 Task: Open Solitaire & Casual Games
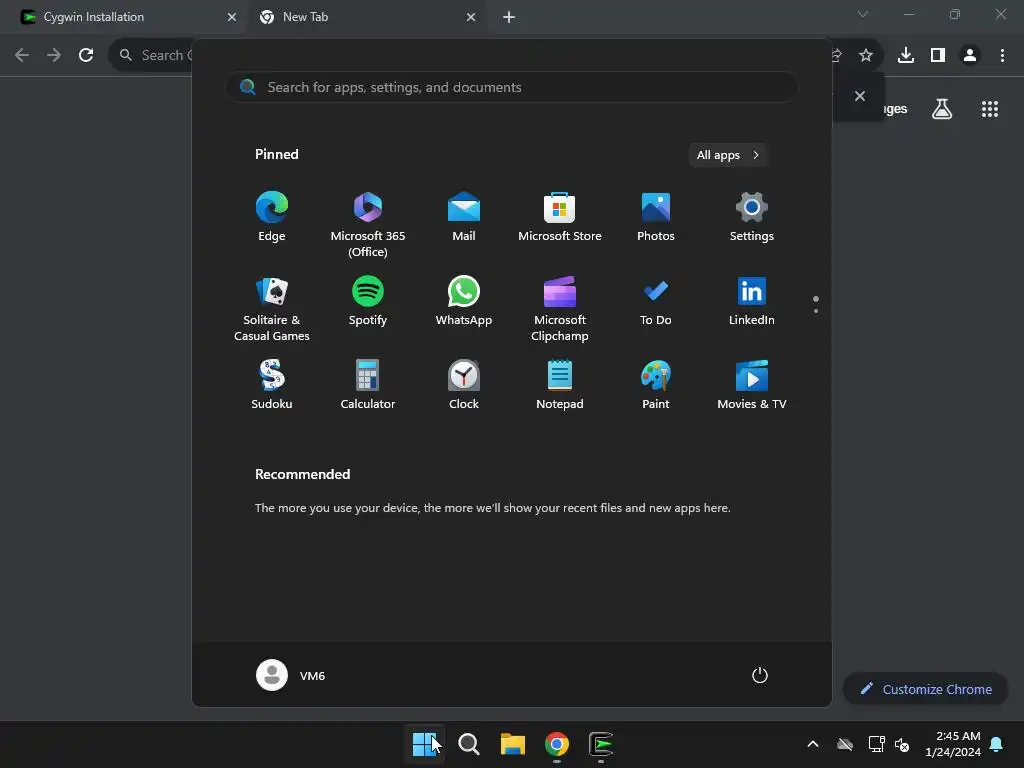pos(272,308)
